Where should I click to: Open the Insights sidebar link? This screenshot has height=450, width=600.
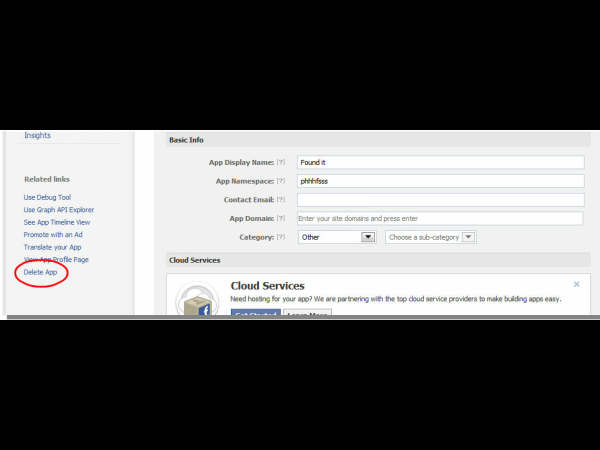(x=38, y=135)
